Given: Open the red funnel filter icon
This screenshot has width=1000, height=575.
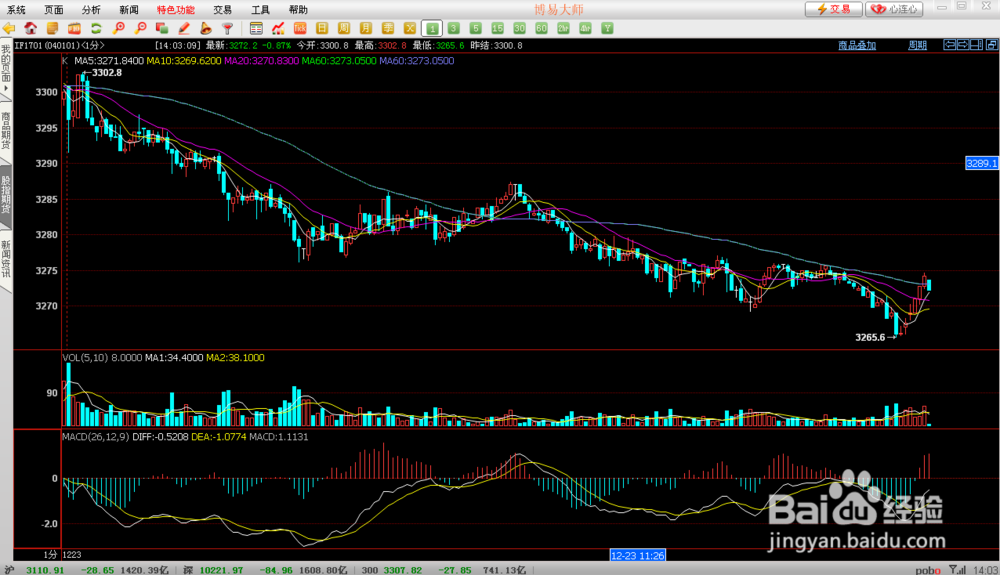Looking at the screenshot, I should coord(228,29).
